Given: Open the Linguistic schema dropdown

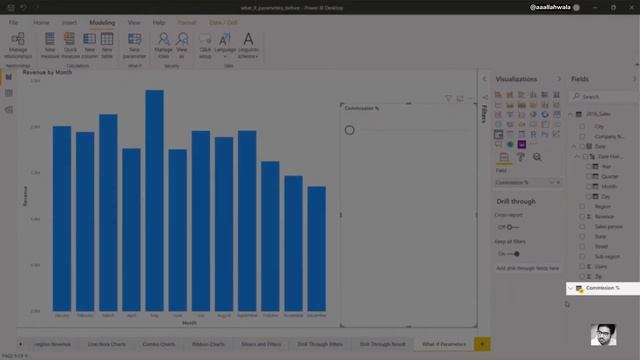Looking at the screenshot, I should [248, 45].
